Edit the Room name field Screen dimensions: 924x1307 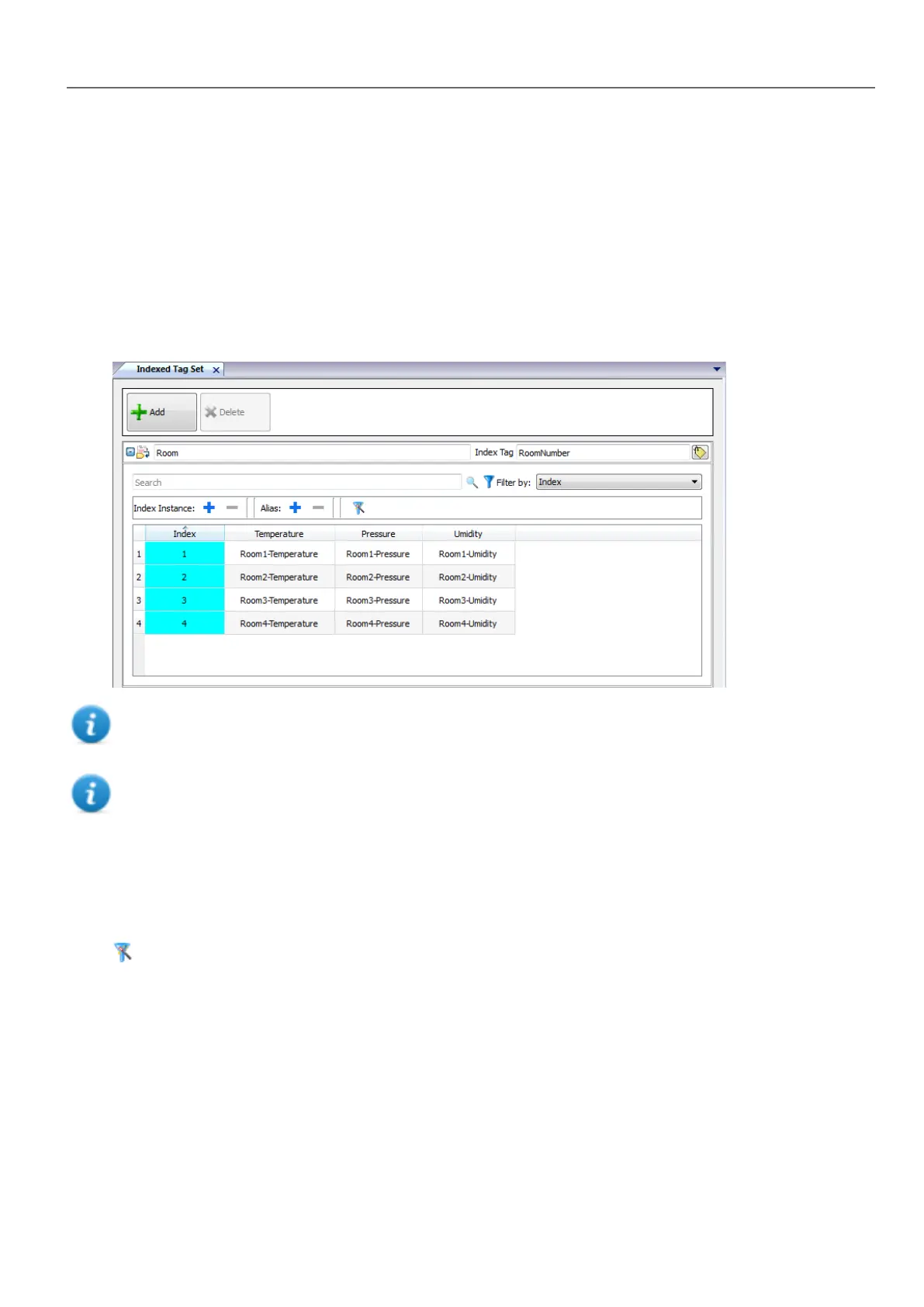tap(313, 452)
